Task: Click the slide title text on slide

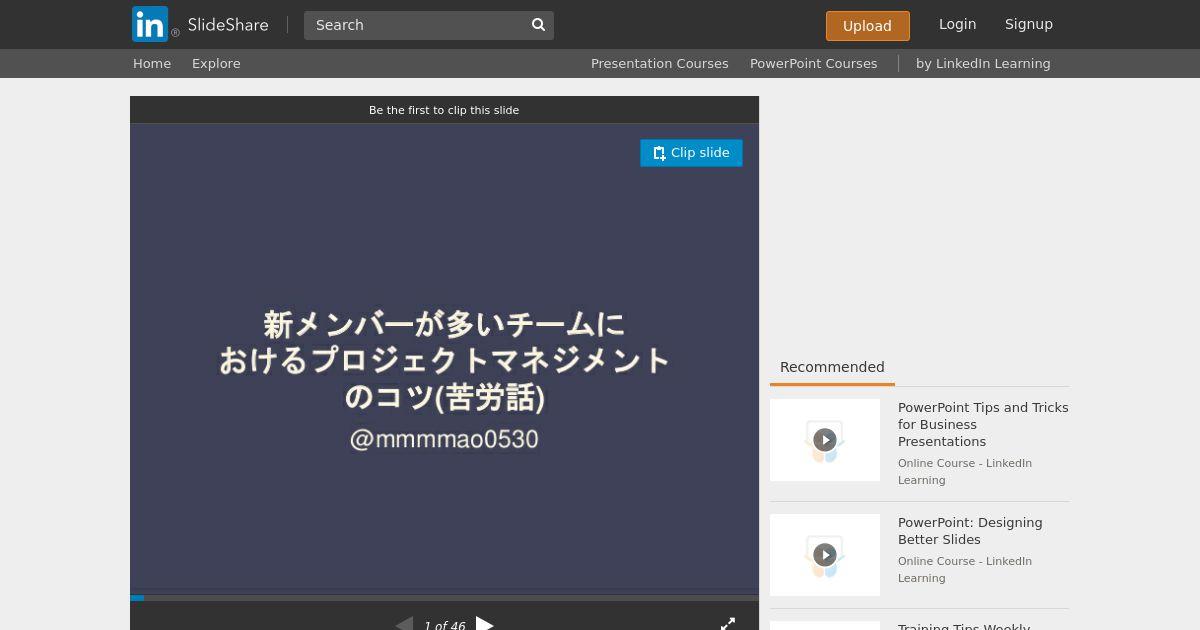Action: pyautogui.click(x=444, y=361)
